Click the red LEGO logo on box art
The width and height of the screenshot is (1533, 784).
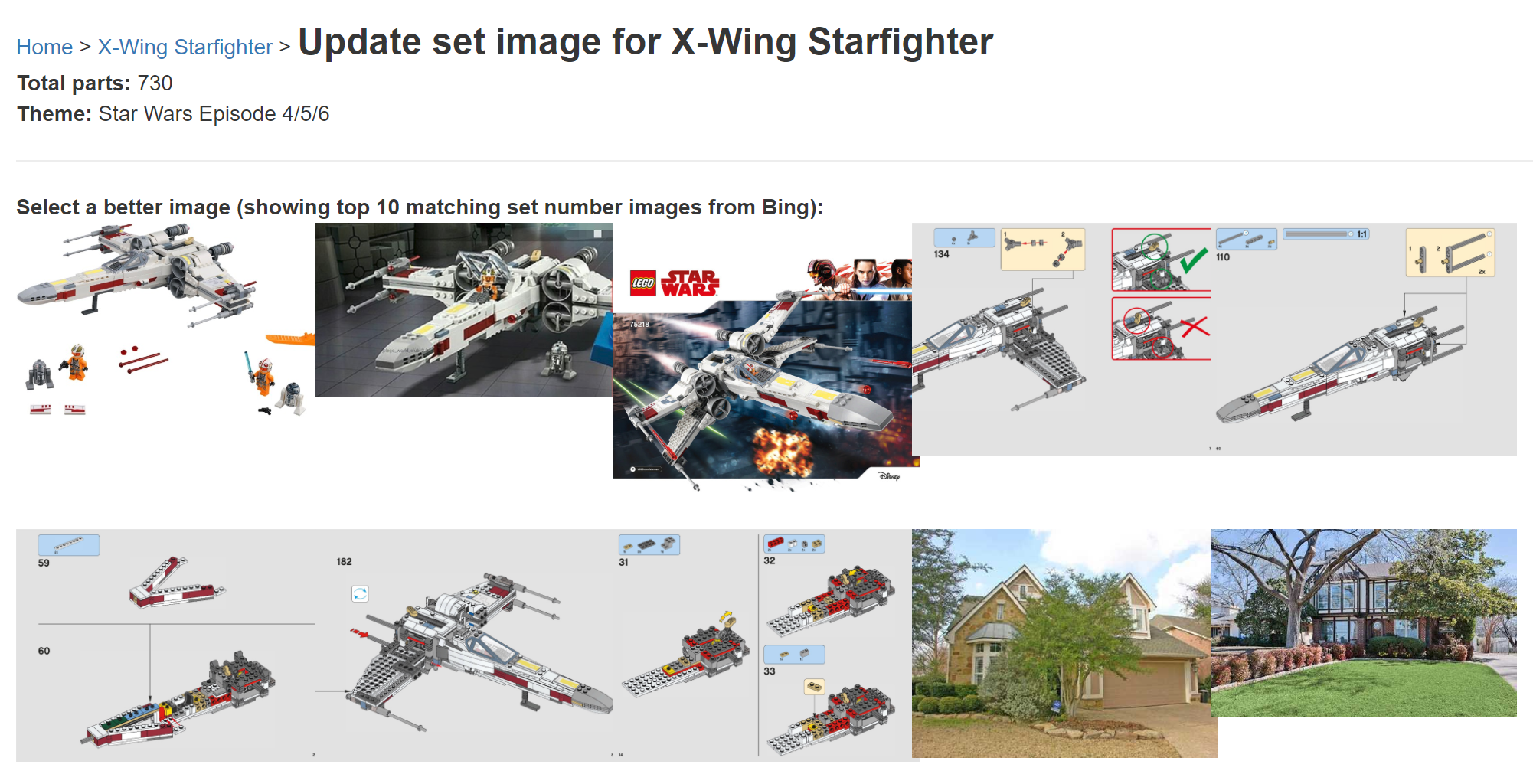(642, 283)
